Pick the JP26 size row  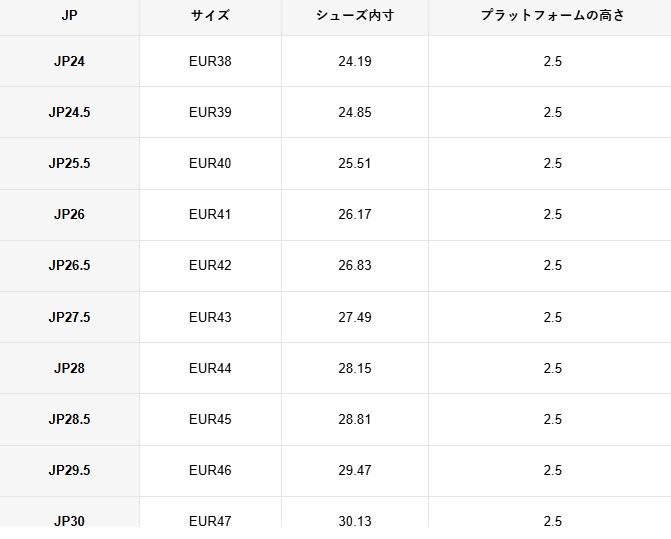click(x=69, y=214)
